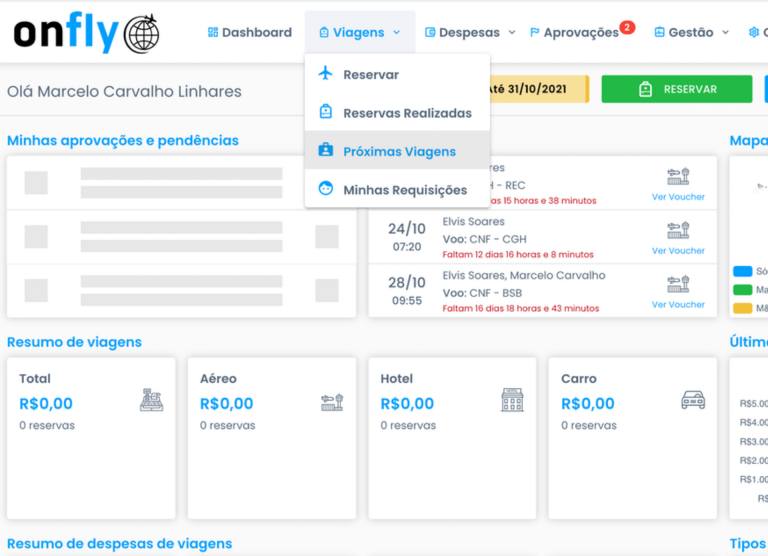Click the Próximas Viagens briefcase icon
768x556 pixels.
pos(325,151)
